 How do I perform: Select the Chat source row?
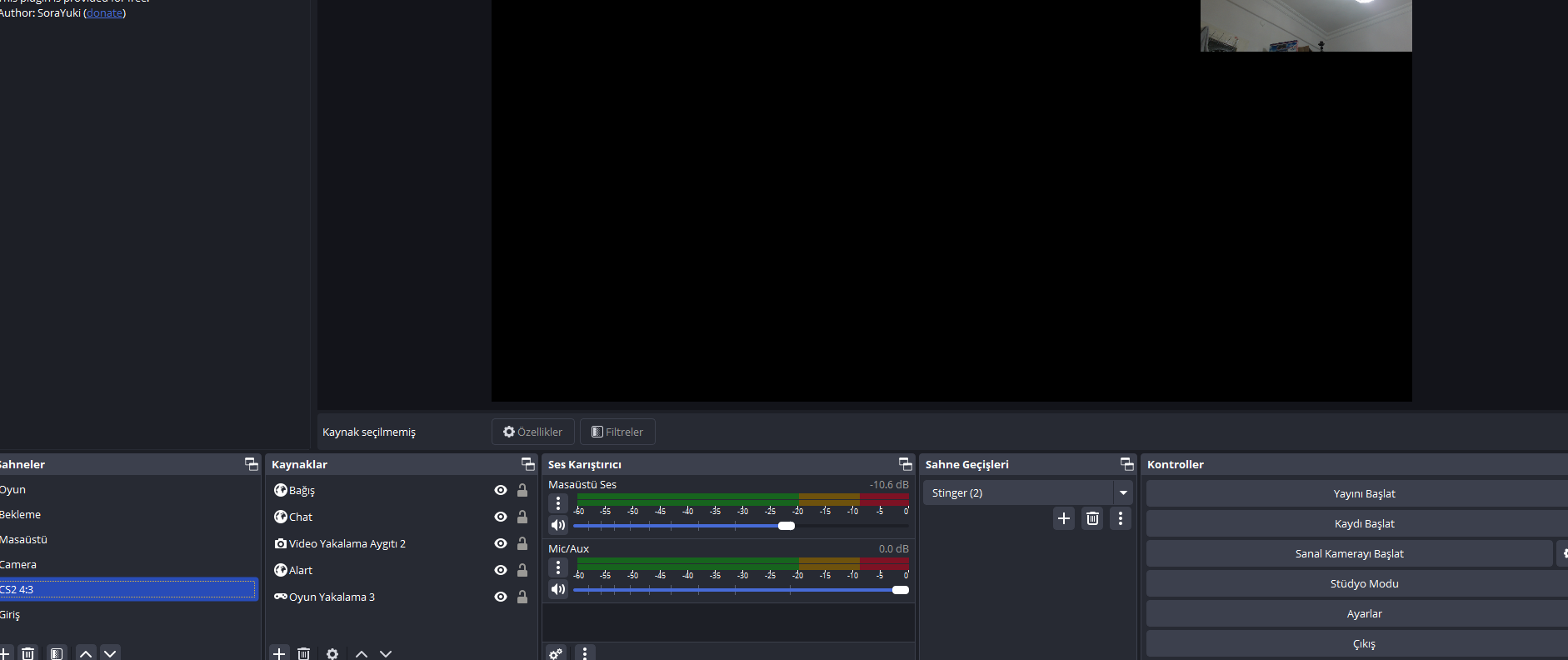(x=402, y=517)
